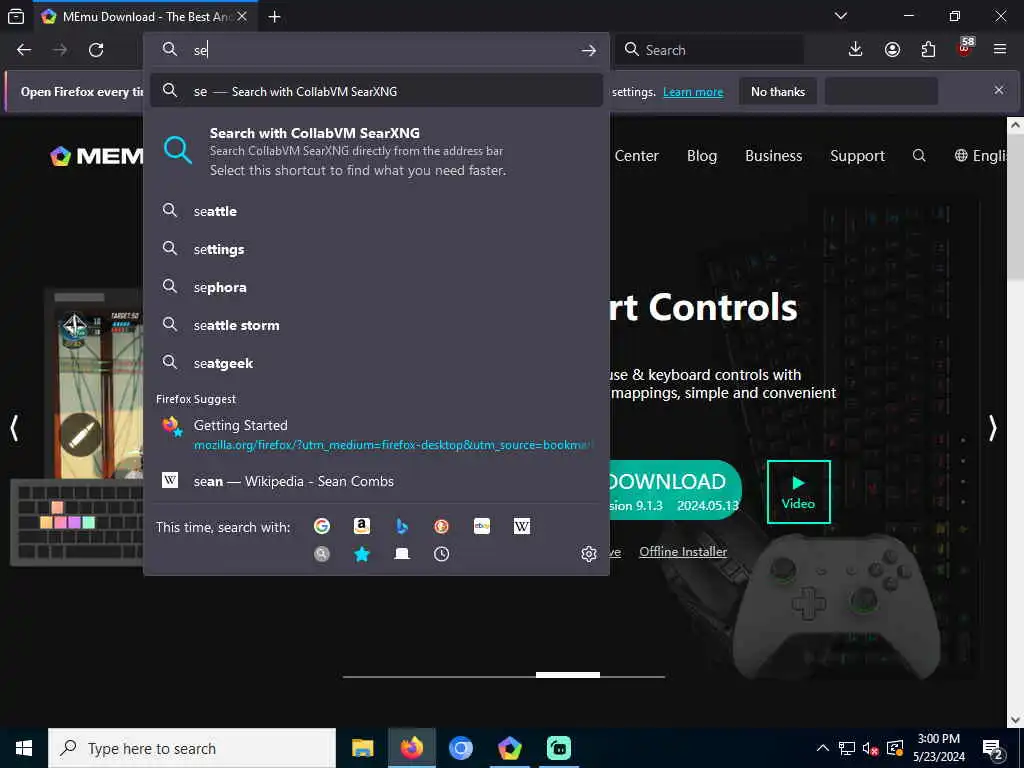Open search settings gear in dropdown

[x=588, y=554]
